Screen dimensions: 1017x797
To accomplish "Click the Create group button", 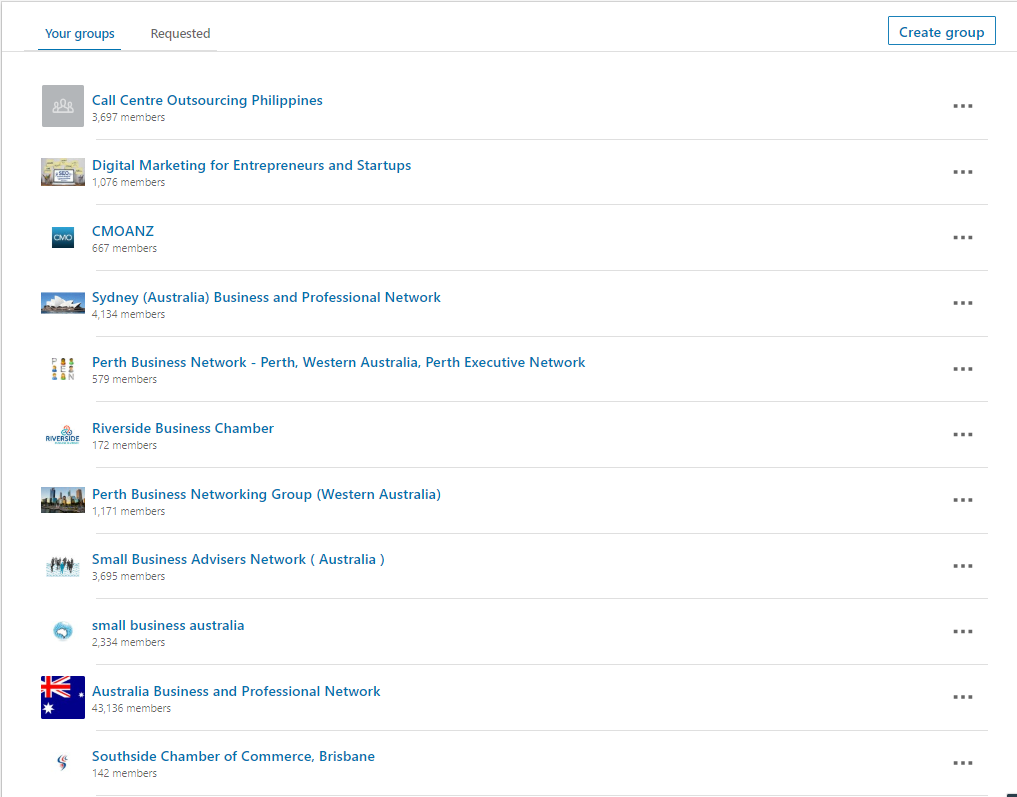I will [941, 32].
